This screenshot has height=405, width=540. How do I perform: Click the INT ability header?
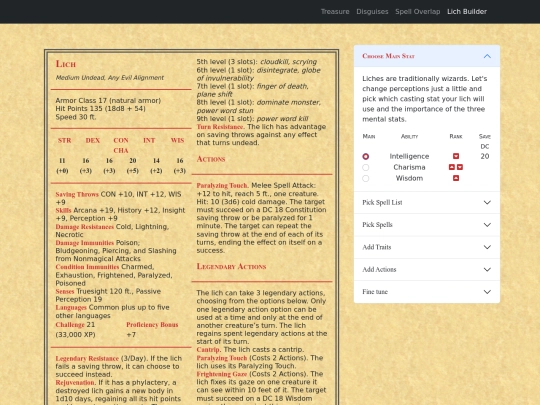pyautogui.click(x=149, y=141)
